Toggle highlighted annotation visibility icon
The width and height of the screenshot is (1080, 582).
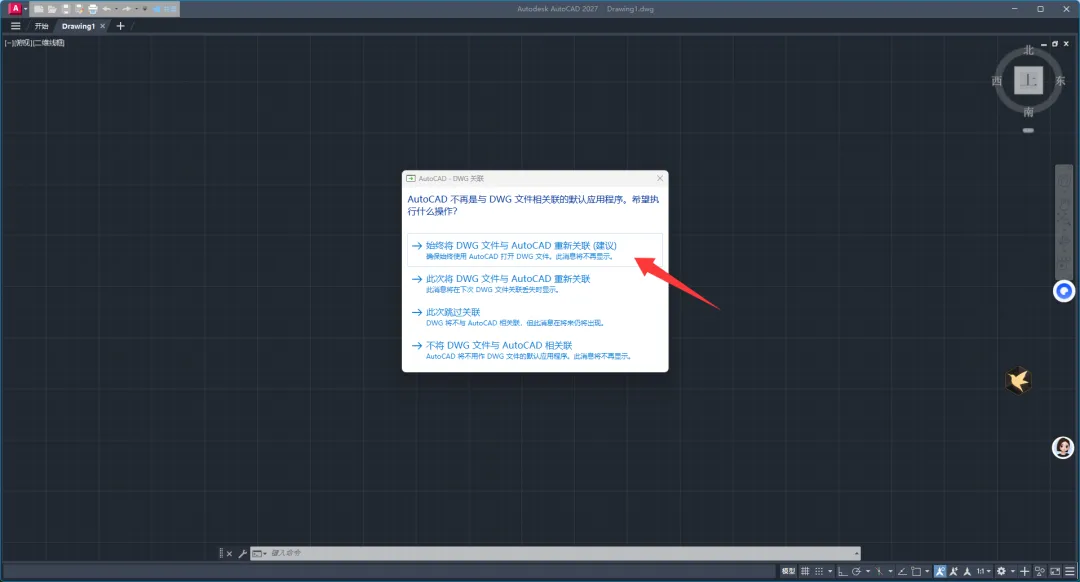(x=940, y=571)
